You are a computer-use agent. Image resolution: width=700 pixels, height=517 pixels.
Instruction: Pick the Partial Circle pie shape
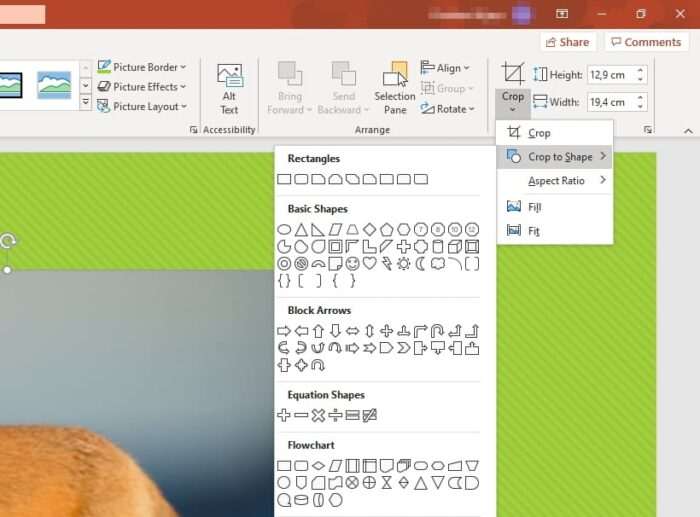click(x=284, y=246)
